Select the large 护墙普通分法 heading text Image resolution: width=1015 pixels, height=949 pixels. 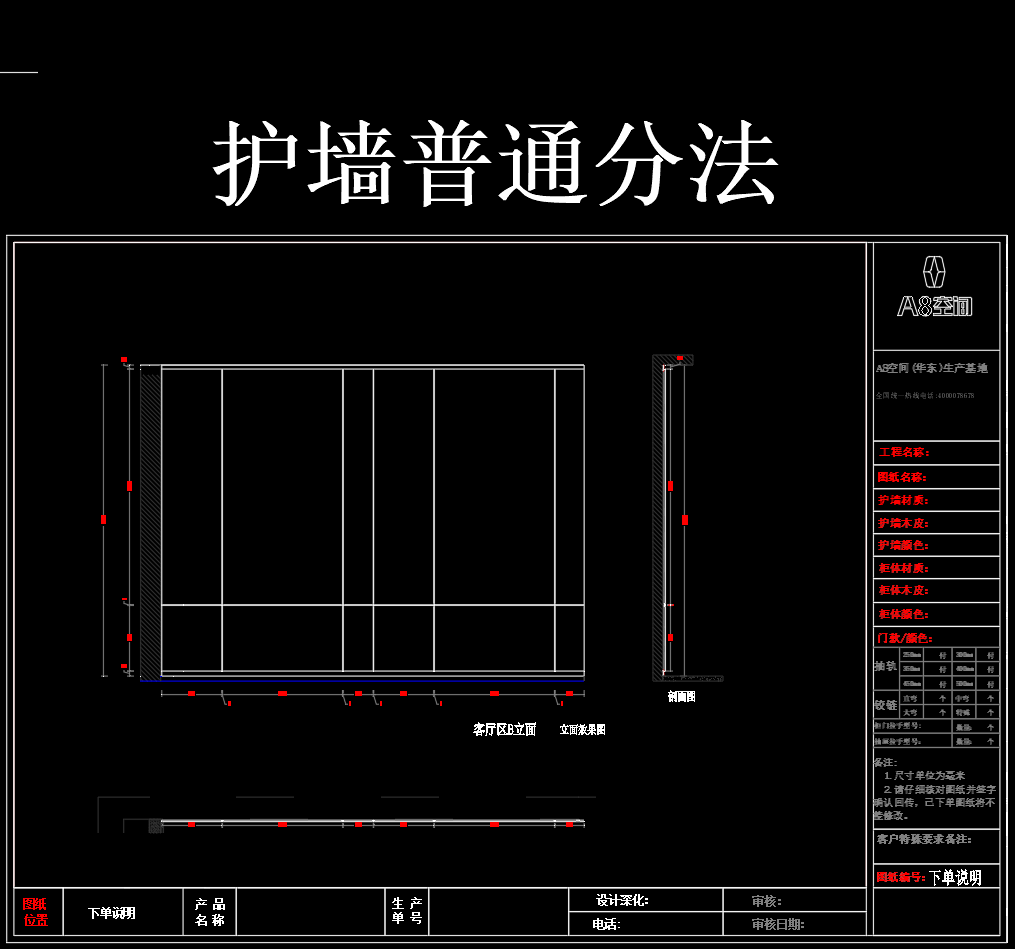[496, 165]
